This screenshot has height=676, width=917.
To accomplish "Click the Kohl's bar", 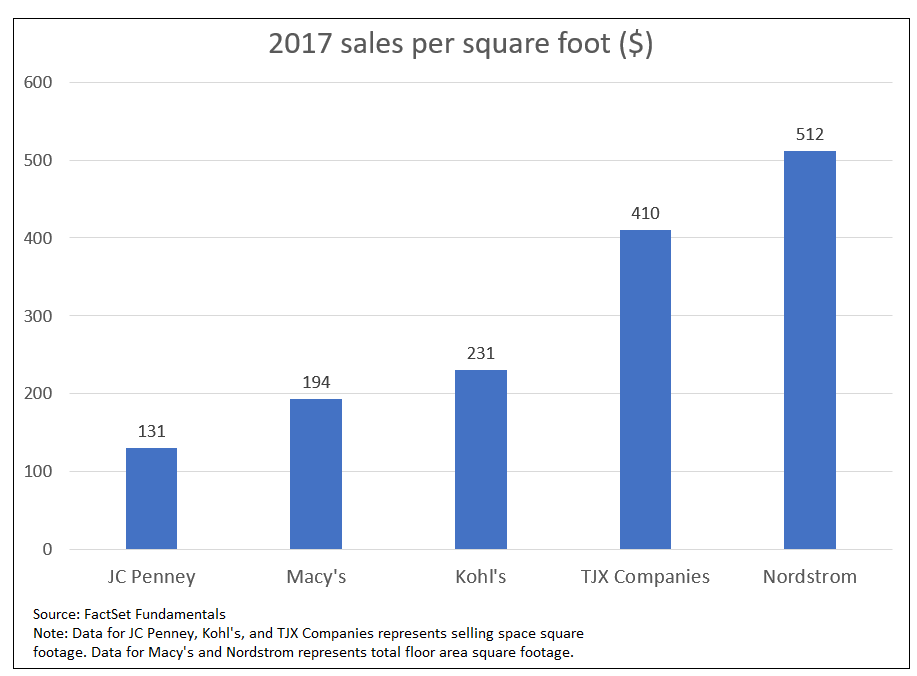I will [481, 459].
